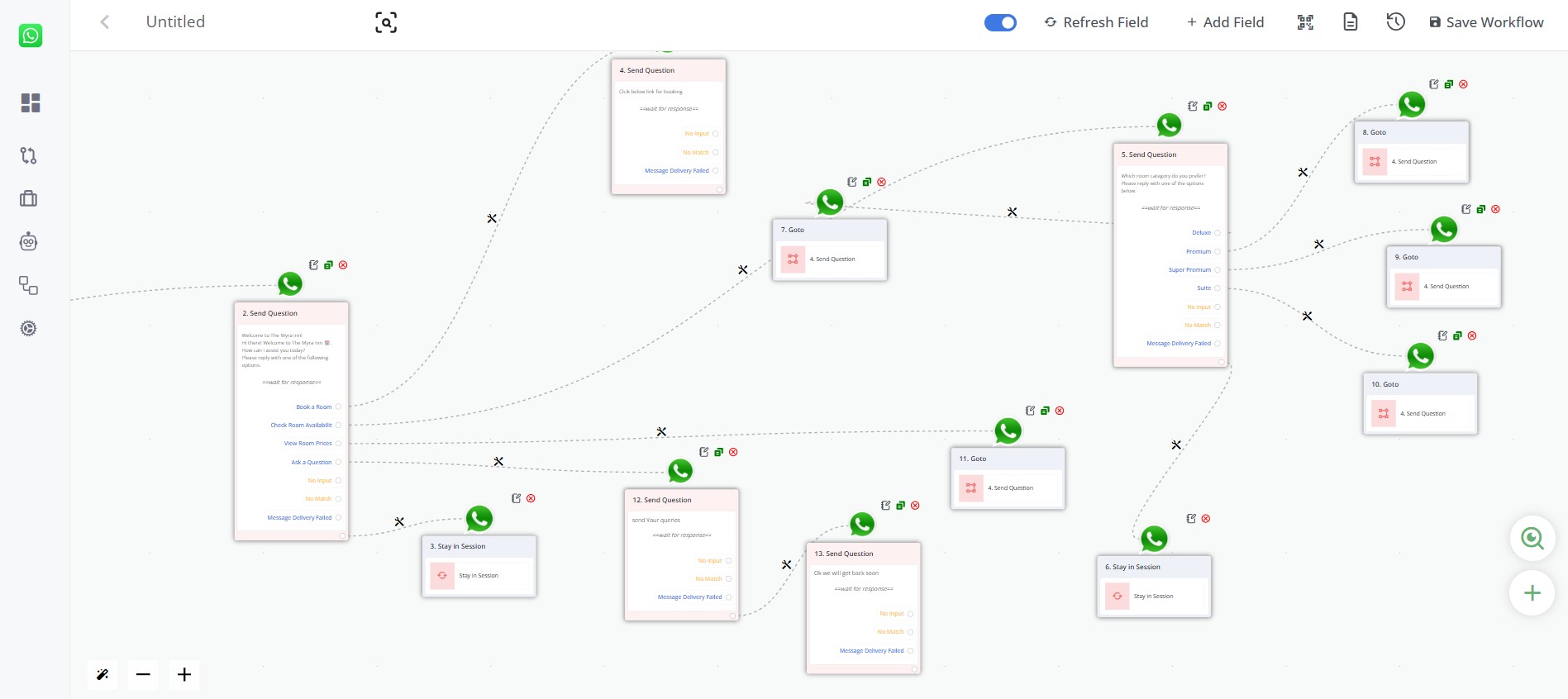Open the integrations blocks icon in the sidebar
This screenshot has width=1568, height=699.
pyautogui.click(x=29, y=285)
